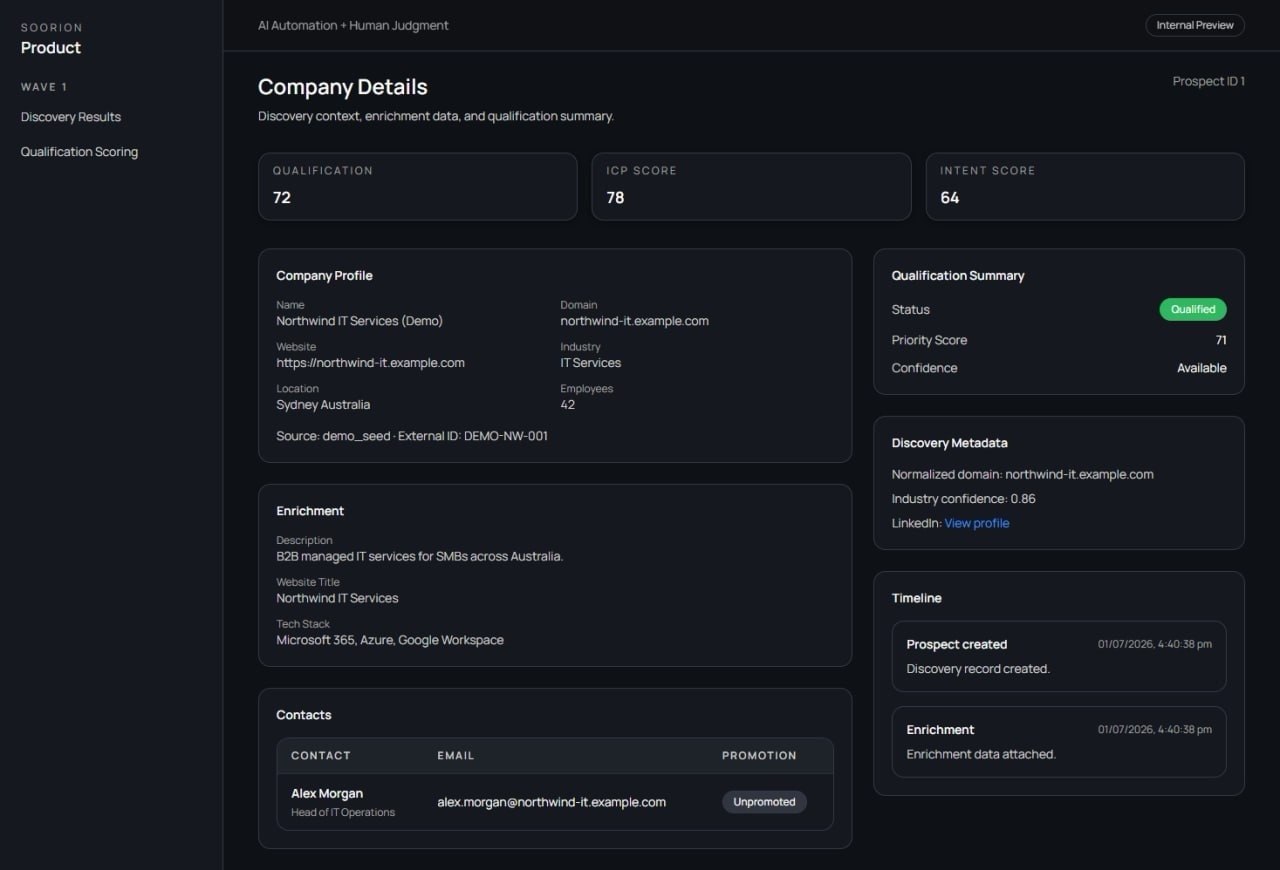This screenshot has width=1280, height=870.
Task: Click the Qualification Summary heading
Action: coord(958,276)
